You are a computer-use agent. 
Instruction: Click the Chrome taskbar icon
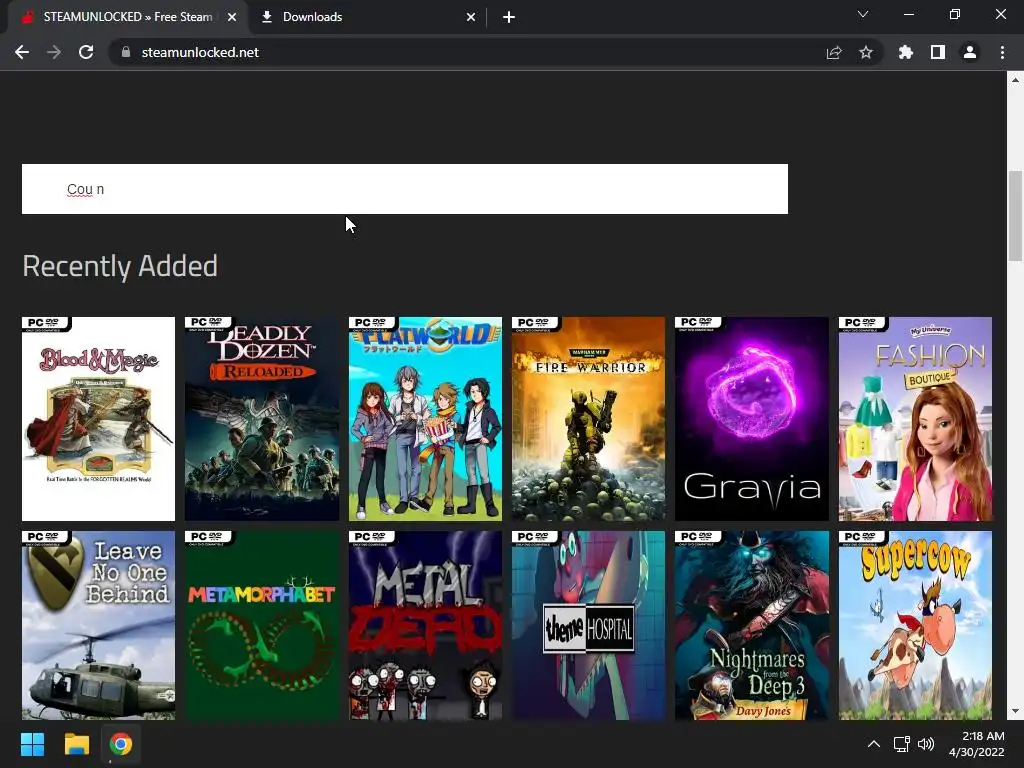pyautogui.click(x=121, y=744)
